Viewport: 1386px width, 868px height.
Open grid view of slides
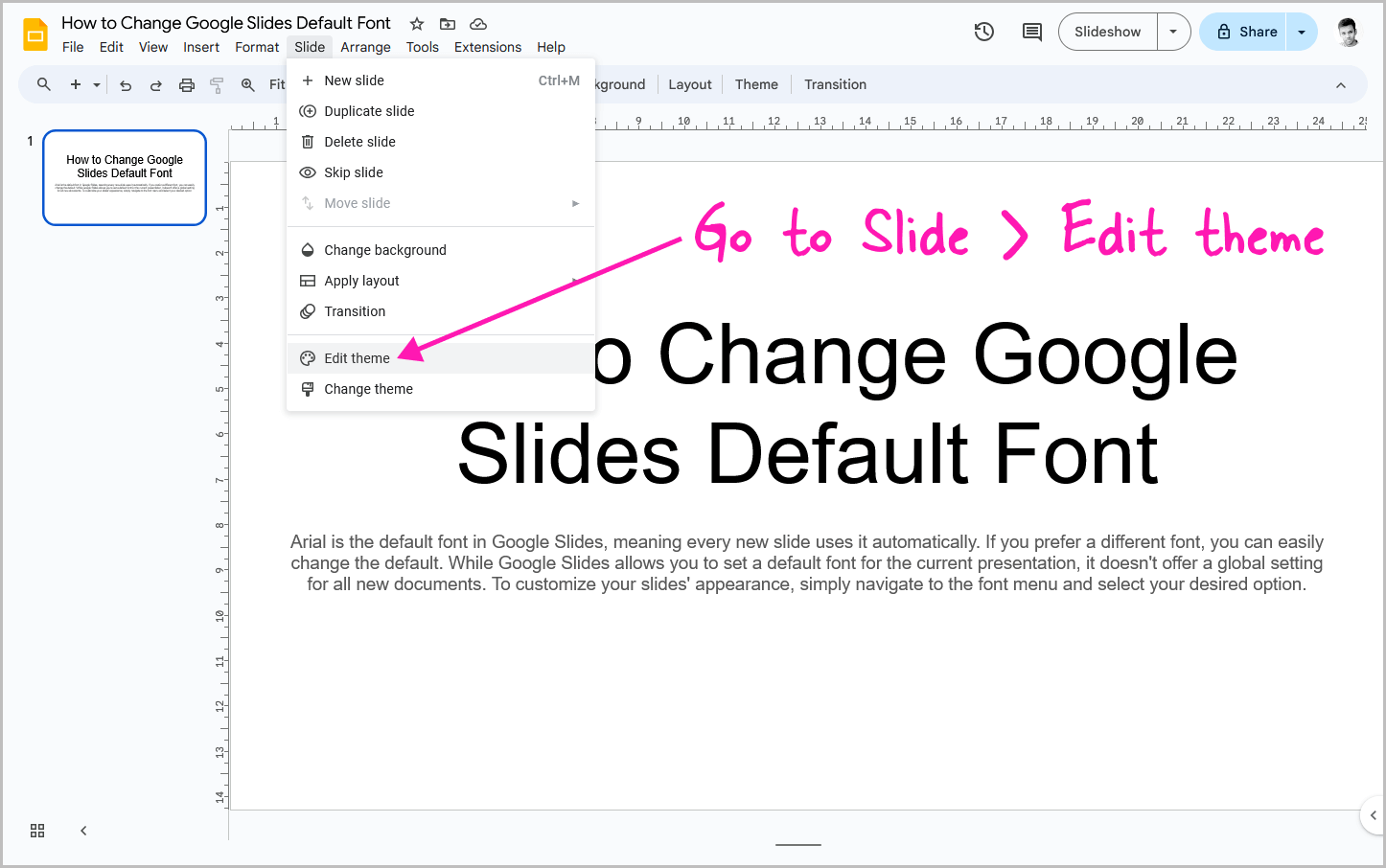pyautogui.click(x=37, y=831)
